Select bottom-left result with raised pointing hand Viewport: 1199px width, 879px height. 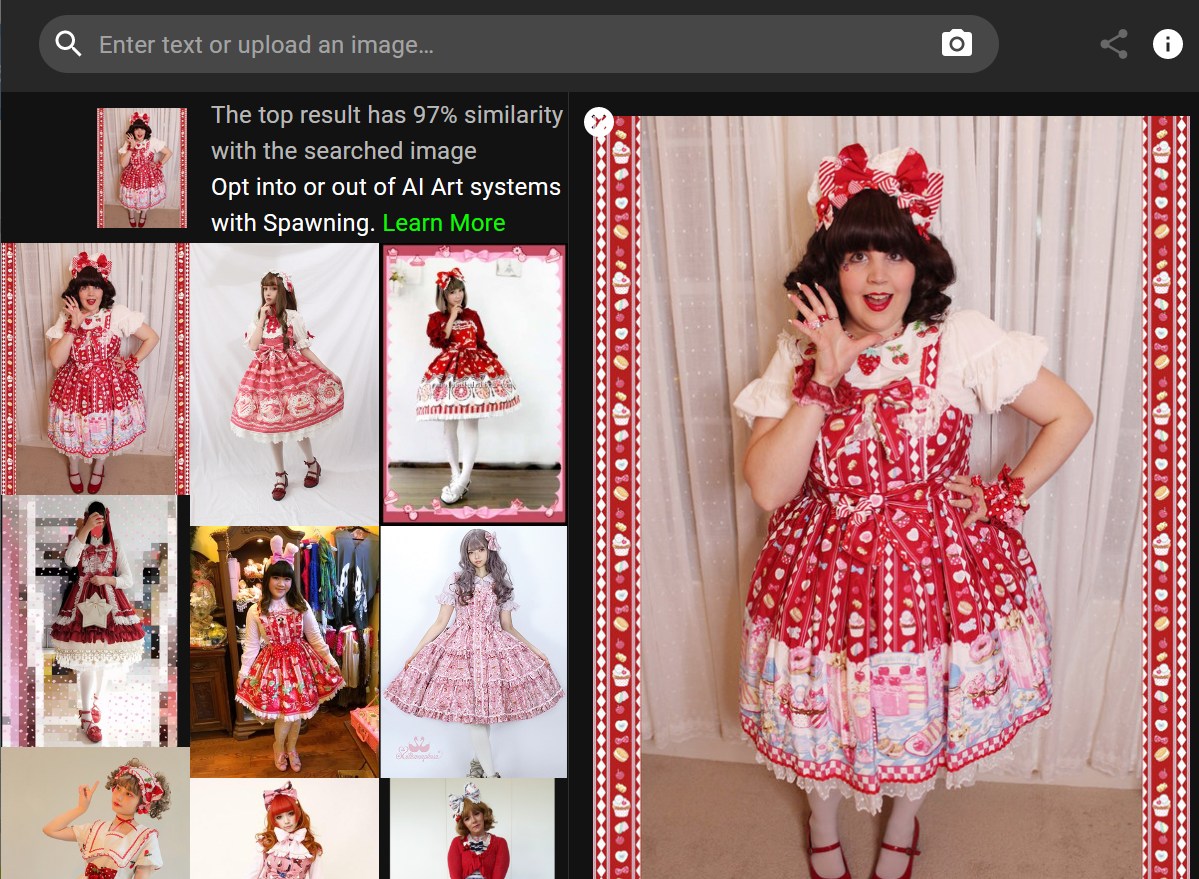click(x=95, y=813)
